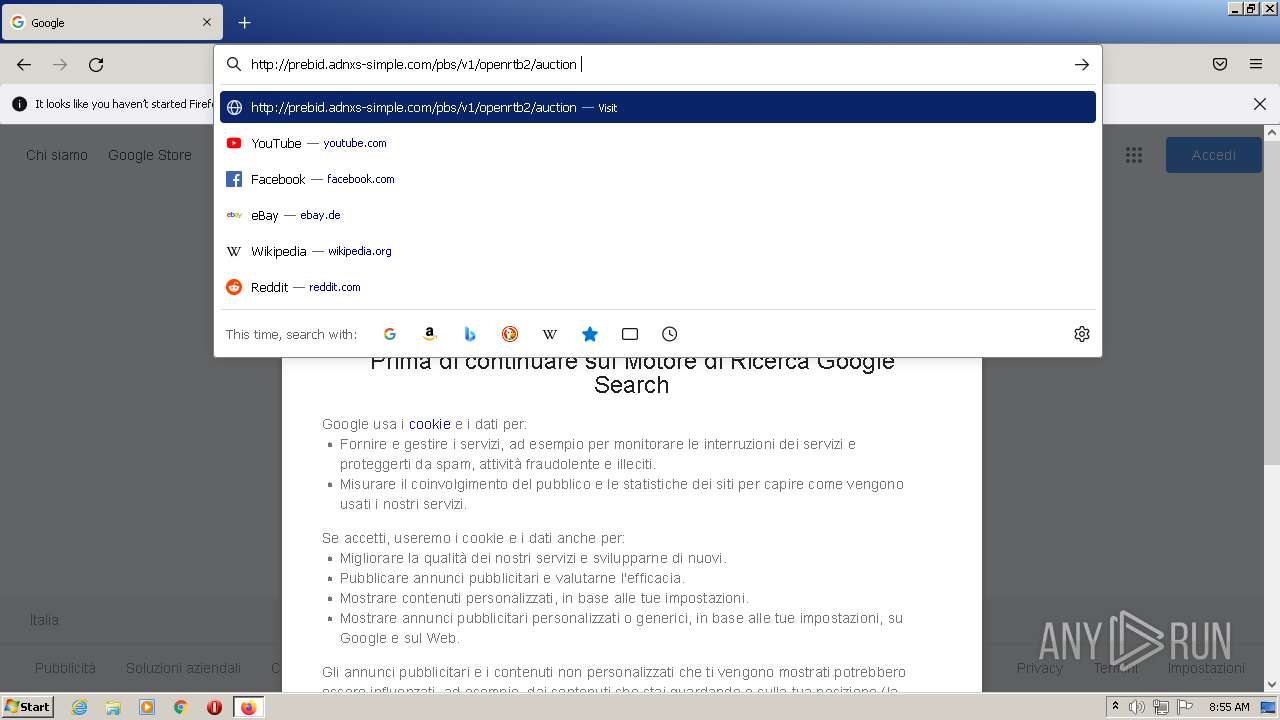Screen dimensions: 1280x720
Task: Search this time with Wikipedia icon
Action: (550, 334)
